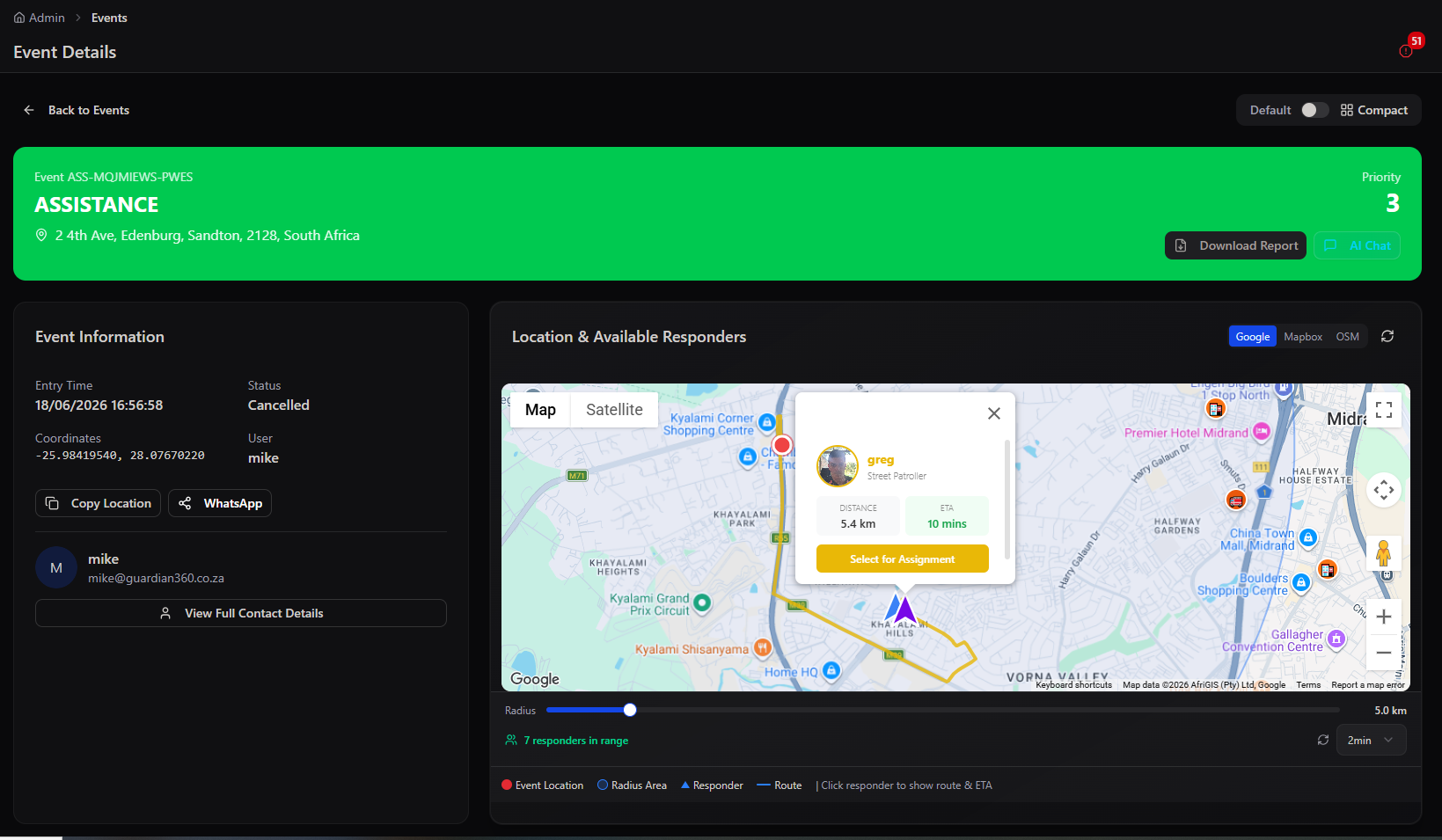Image resolution: width=1442 pixels, height=840 pixels.
Task: Click the Home HQ map marker
Action: tap(831, 670)
